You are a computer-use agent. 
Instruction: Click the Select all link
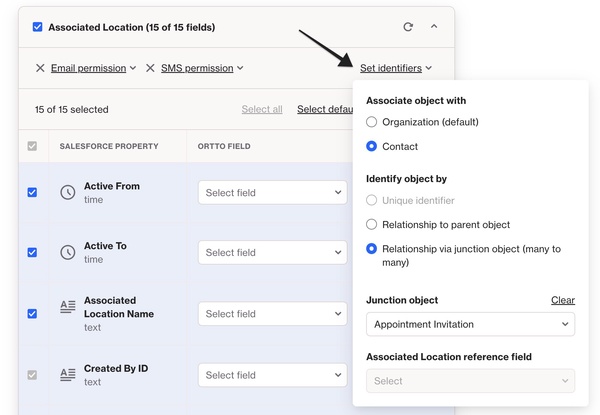coord(262,109)
